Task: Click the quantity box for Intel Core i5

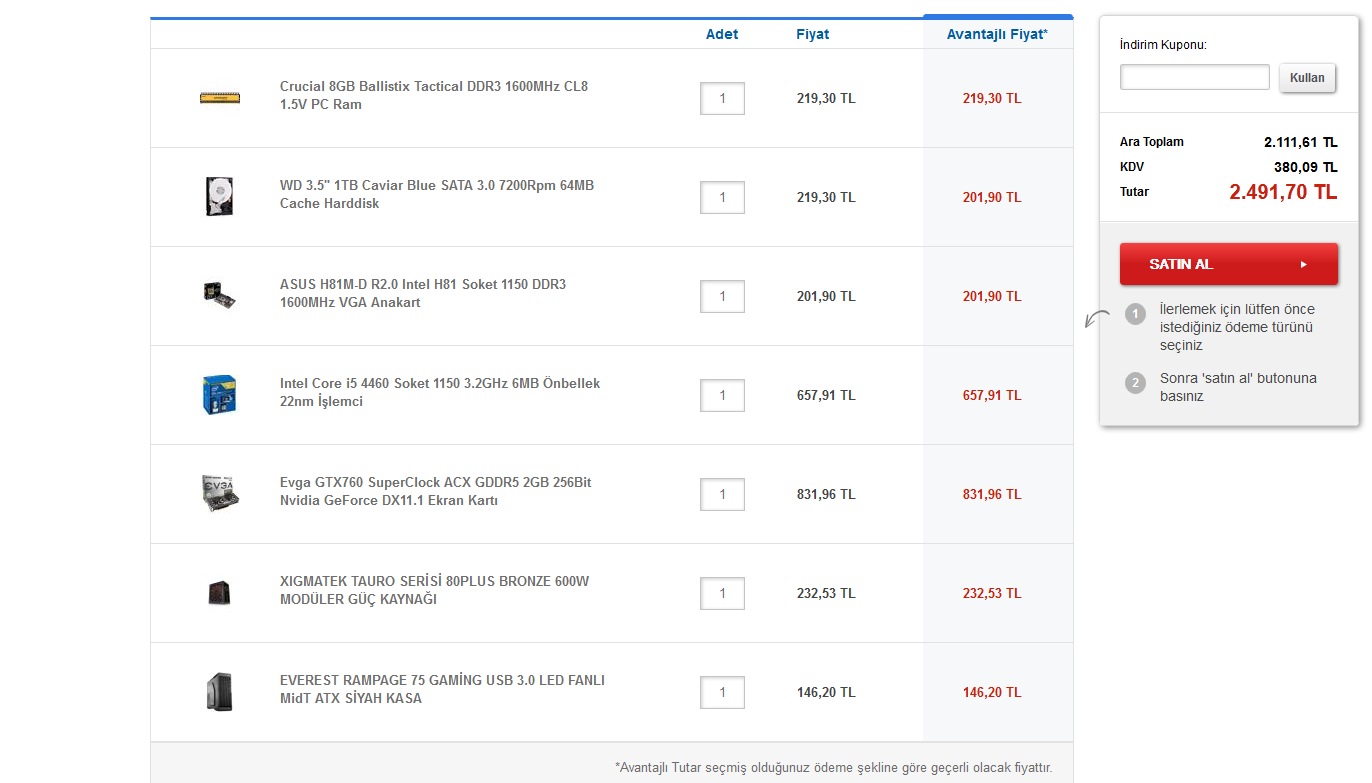Action: 722,395
